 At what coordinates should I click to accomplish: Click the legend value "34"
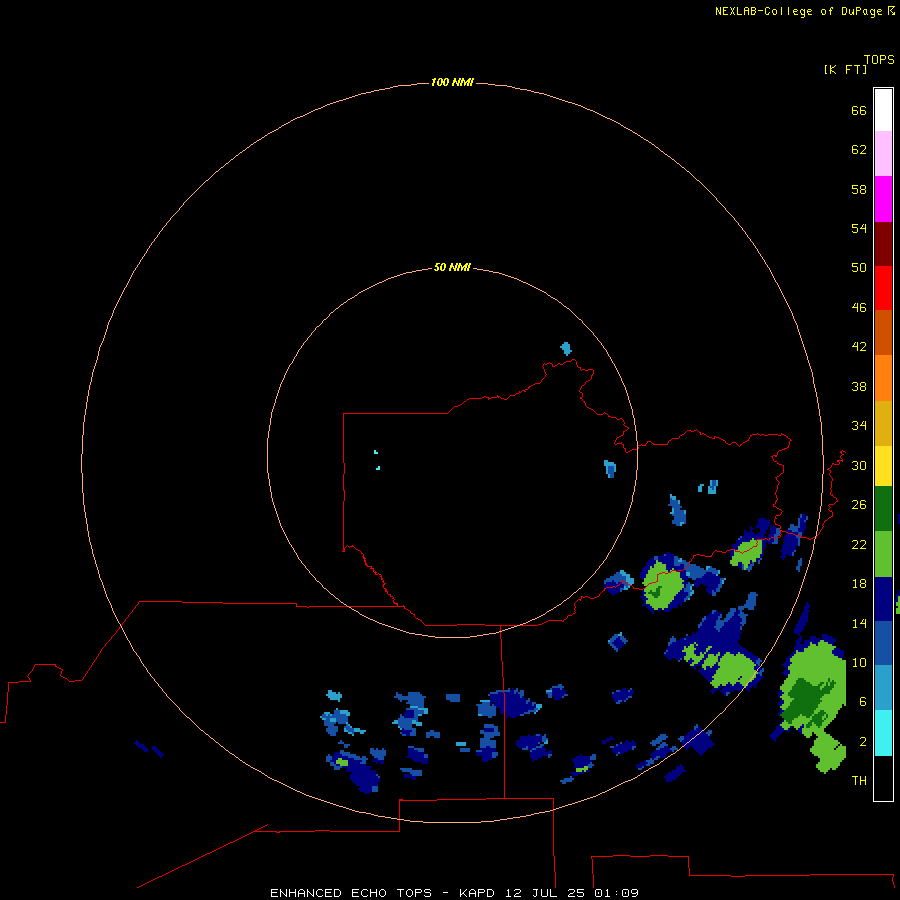[859, 426]
